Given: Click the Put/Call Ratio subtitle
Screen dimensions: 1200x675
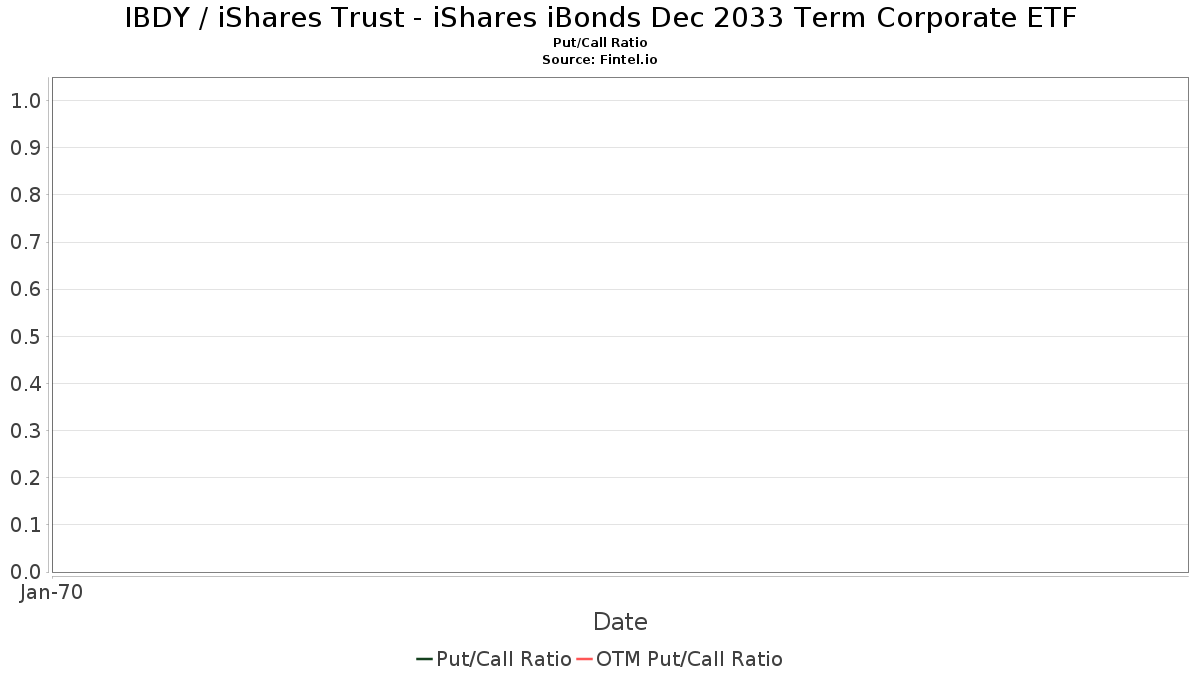Looking at the screenshot, I should pos(600,43).
